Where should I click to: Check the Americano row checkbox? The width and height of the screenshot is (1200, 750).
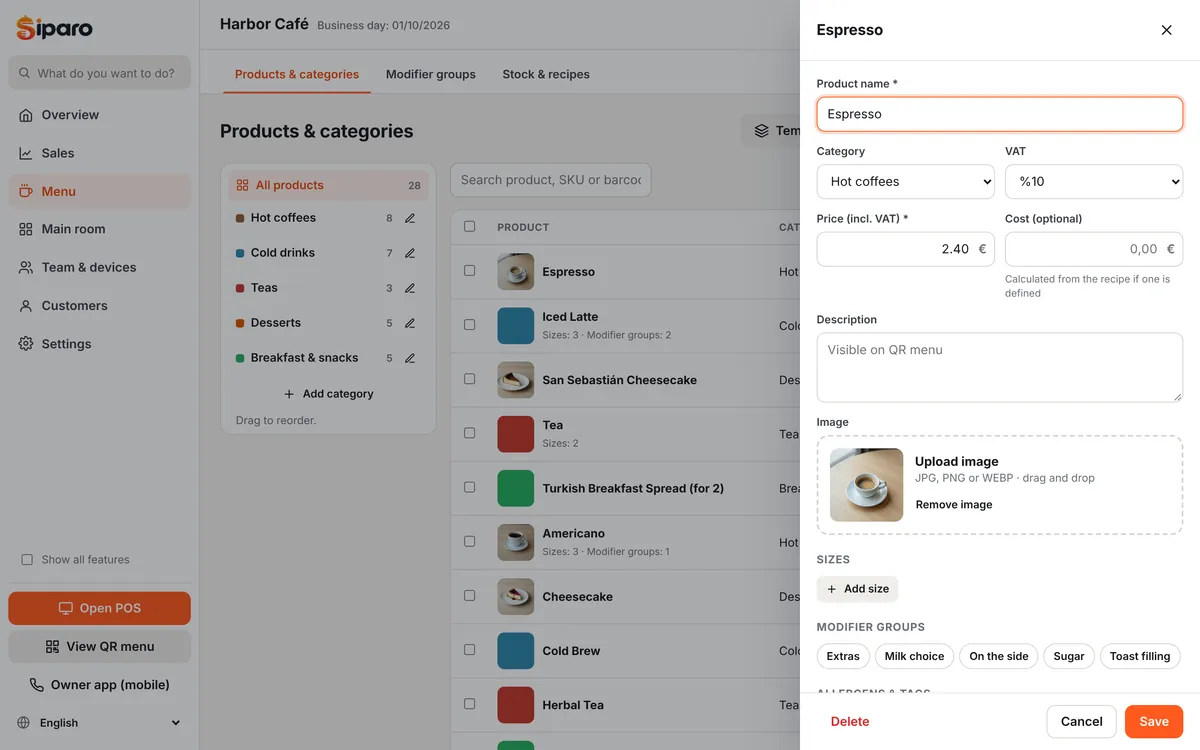tap(470, 541)
